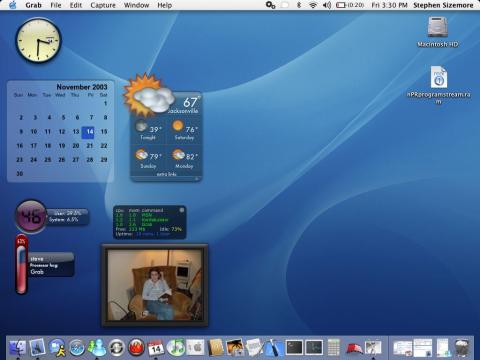480x360 pixels.
Task: Click the battery status icon showing 0:20
Action: pos(350,5)
